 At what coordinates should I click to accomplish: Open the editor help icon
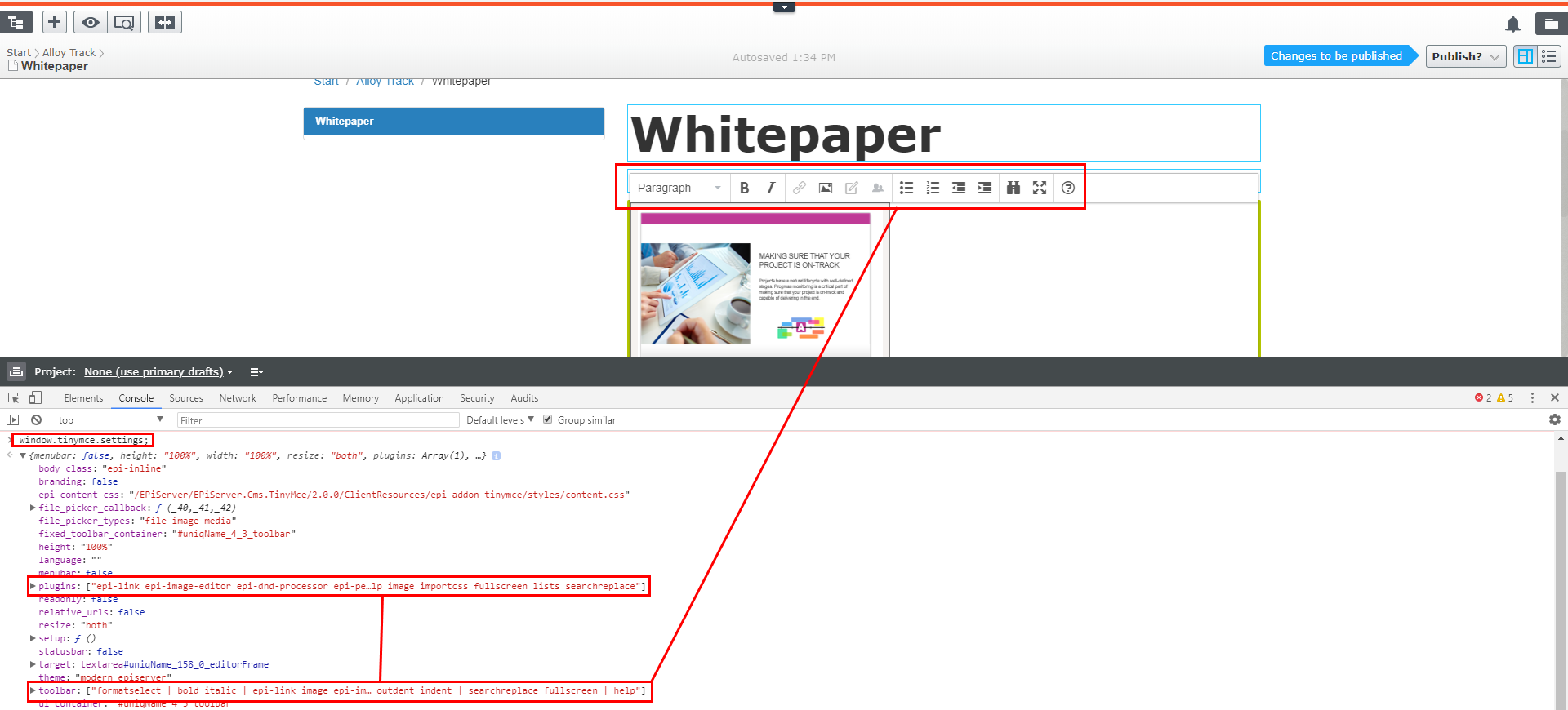(1068, 188)
